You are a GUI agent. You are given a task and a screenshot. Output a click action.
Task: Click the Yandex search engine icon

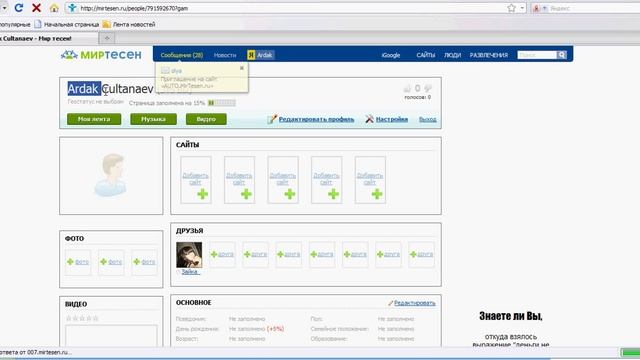click(x=536, y=8)
